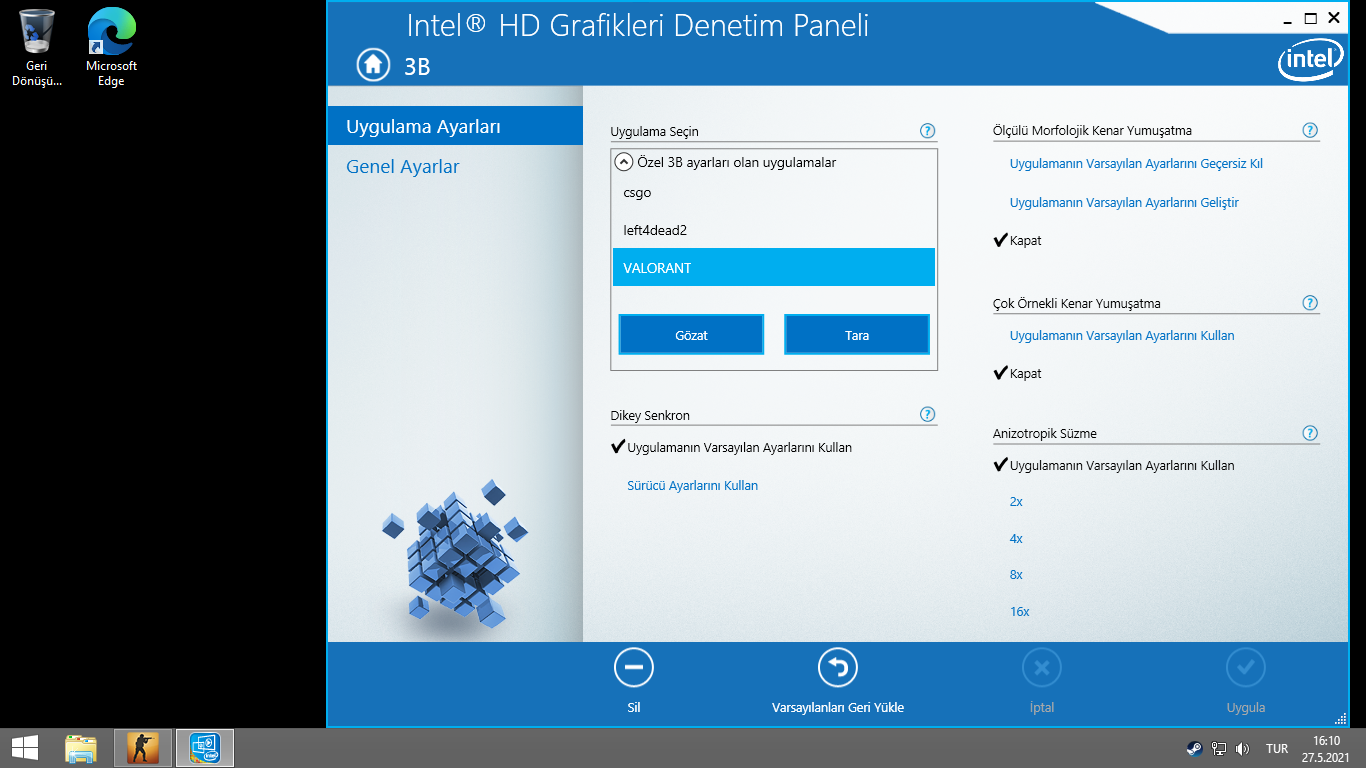The width and height of the screenshot is (1366, 768).
Task: Select Sürücü Ayarlarını Kullan for Dikey Senkron
Action: (x=692, y=485)
